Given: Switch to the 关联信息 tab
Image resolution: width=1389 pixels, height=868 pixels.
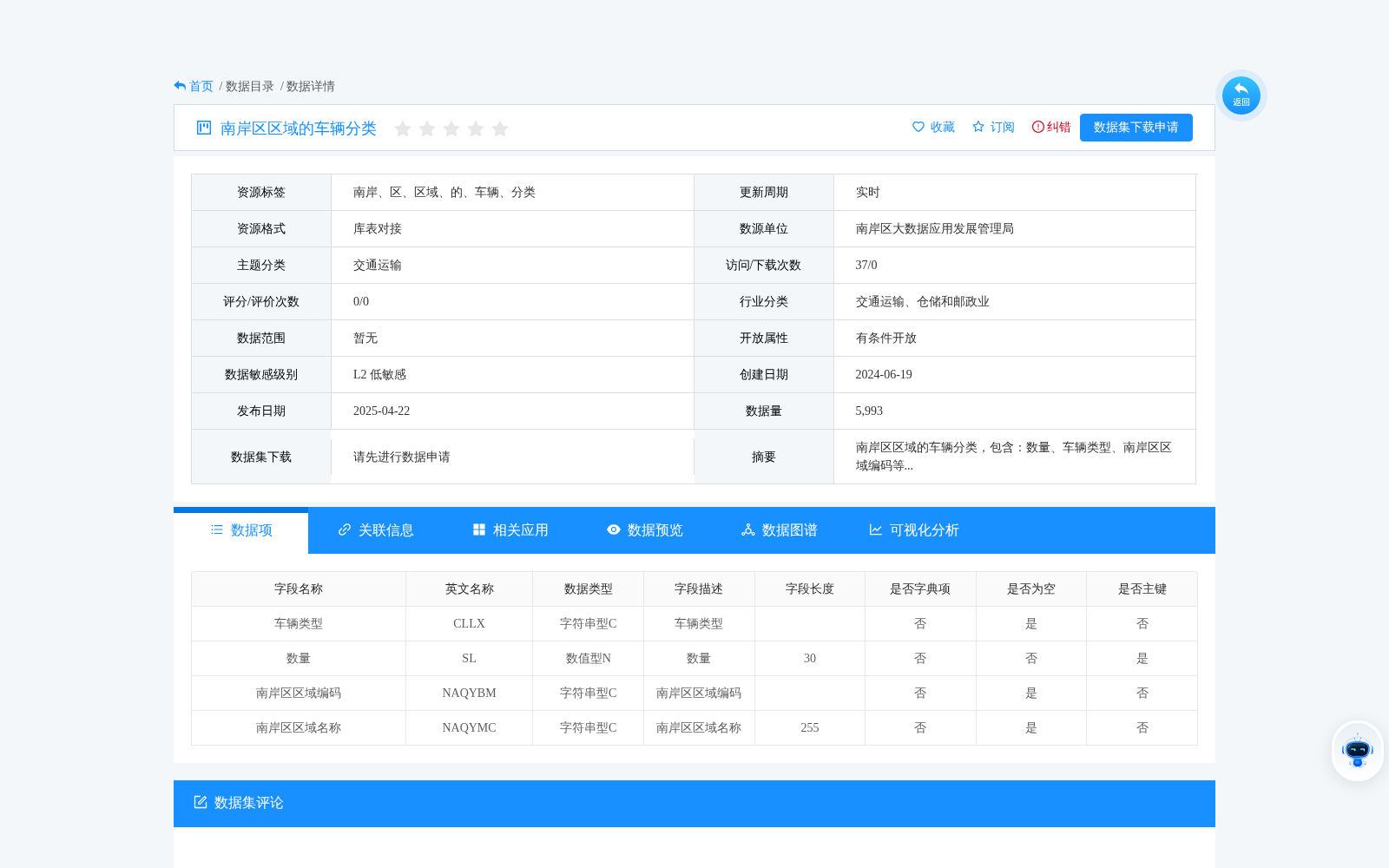Looking at the screenshot, I should click(x=376, y=530).
